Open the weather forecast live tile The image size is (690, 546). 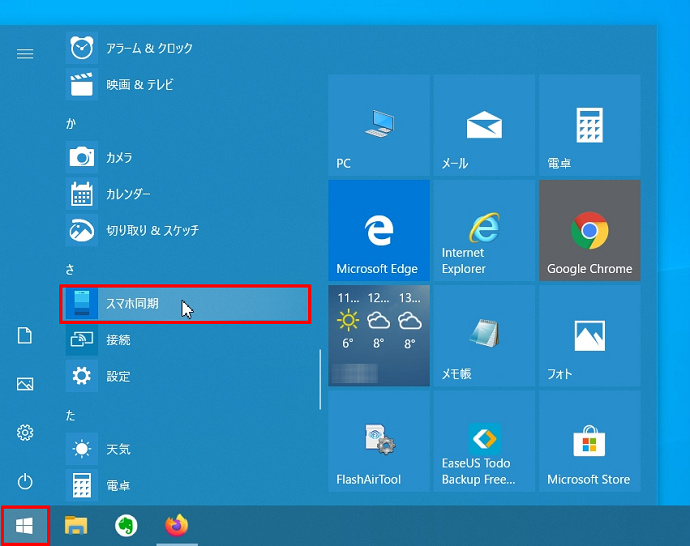[x=379, y=336]
